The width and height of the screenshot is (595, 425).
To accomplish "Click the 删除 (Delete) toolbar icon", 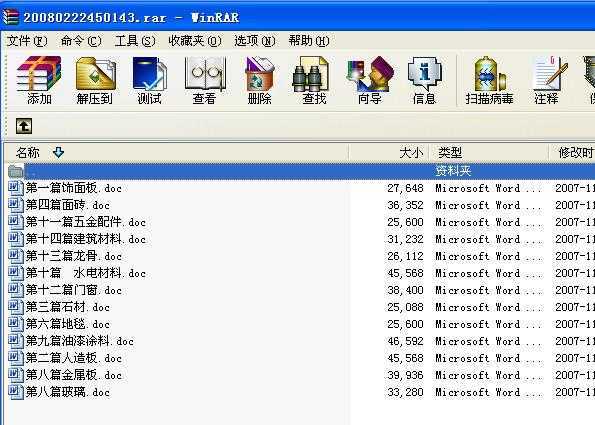I will click(260, 80).
